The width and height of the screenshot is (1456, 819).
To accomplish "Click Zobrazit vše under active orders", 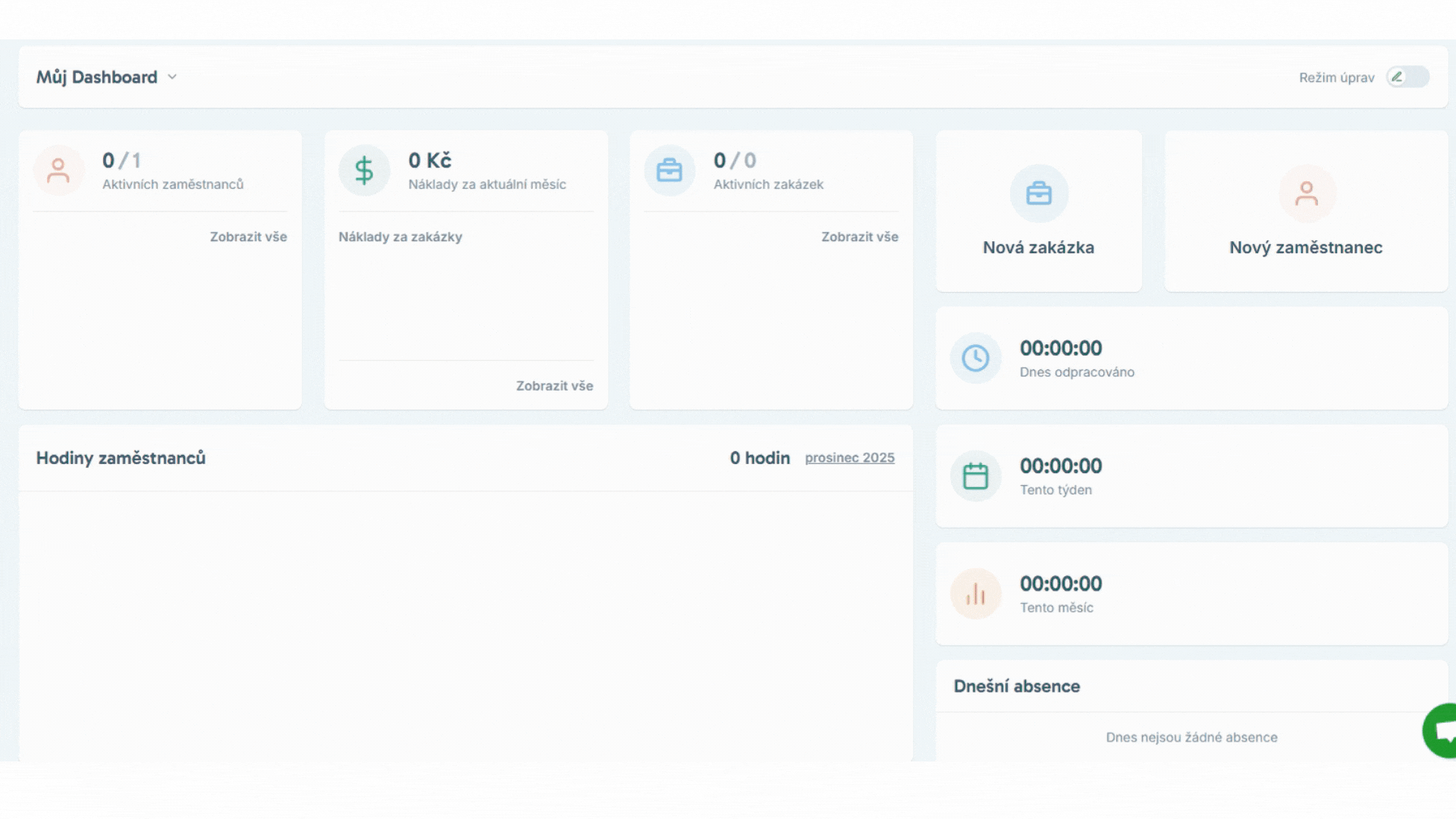I will 859,237.
